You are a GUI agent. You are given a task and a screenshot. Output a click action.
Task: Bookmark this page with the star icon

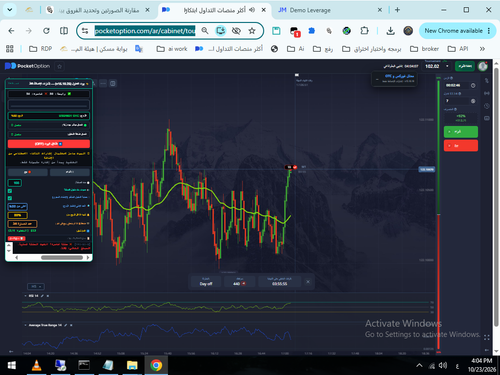[252, 31]
